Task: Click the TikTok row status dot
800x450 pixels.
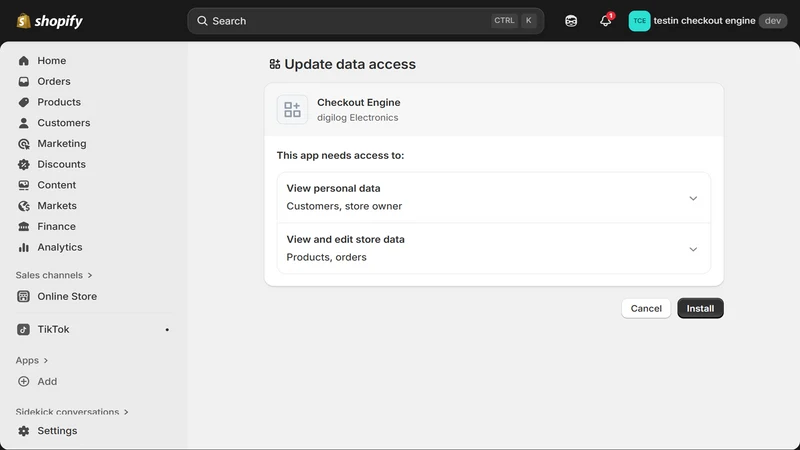Action: [167, 330]
